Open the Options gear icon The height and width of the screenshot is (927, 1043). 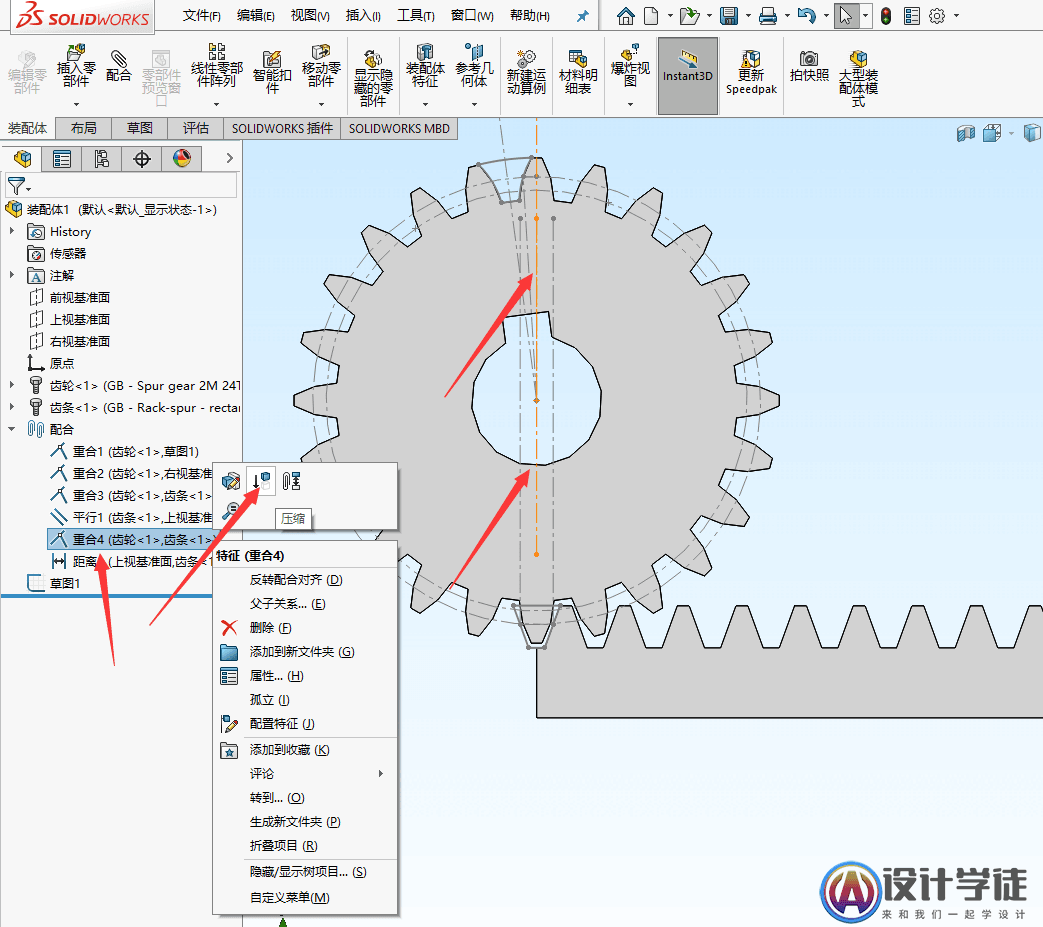(937, 16)
